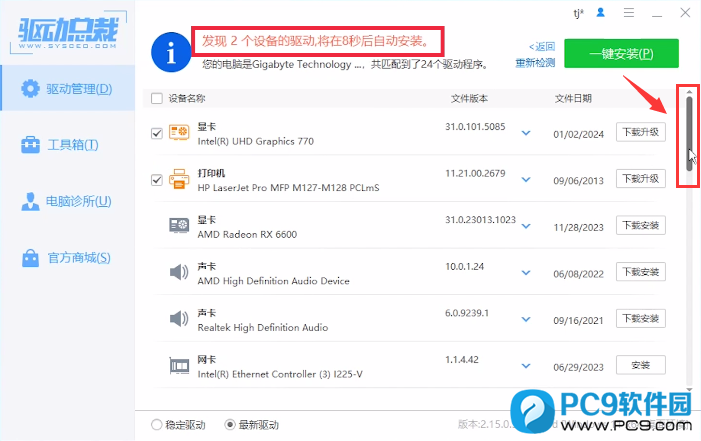Image resolution: width=701 pixels, height=441 pixels.
Task: Click date text 11/28/2023
Action: click(579, 228)
